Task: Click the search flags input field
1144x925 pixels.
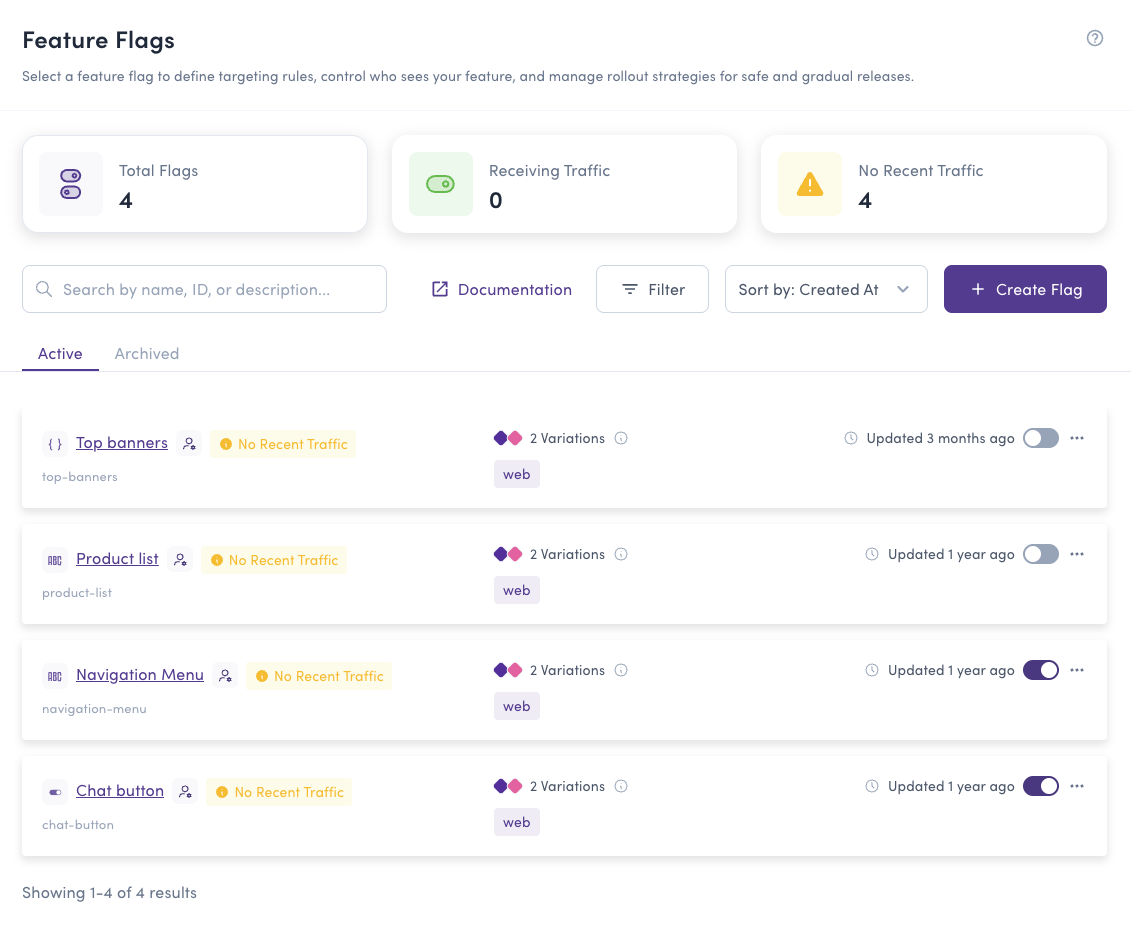Action: click(204, 289)
